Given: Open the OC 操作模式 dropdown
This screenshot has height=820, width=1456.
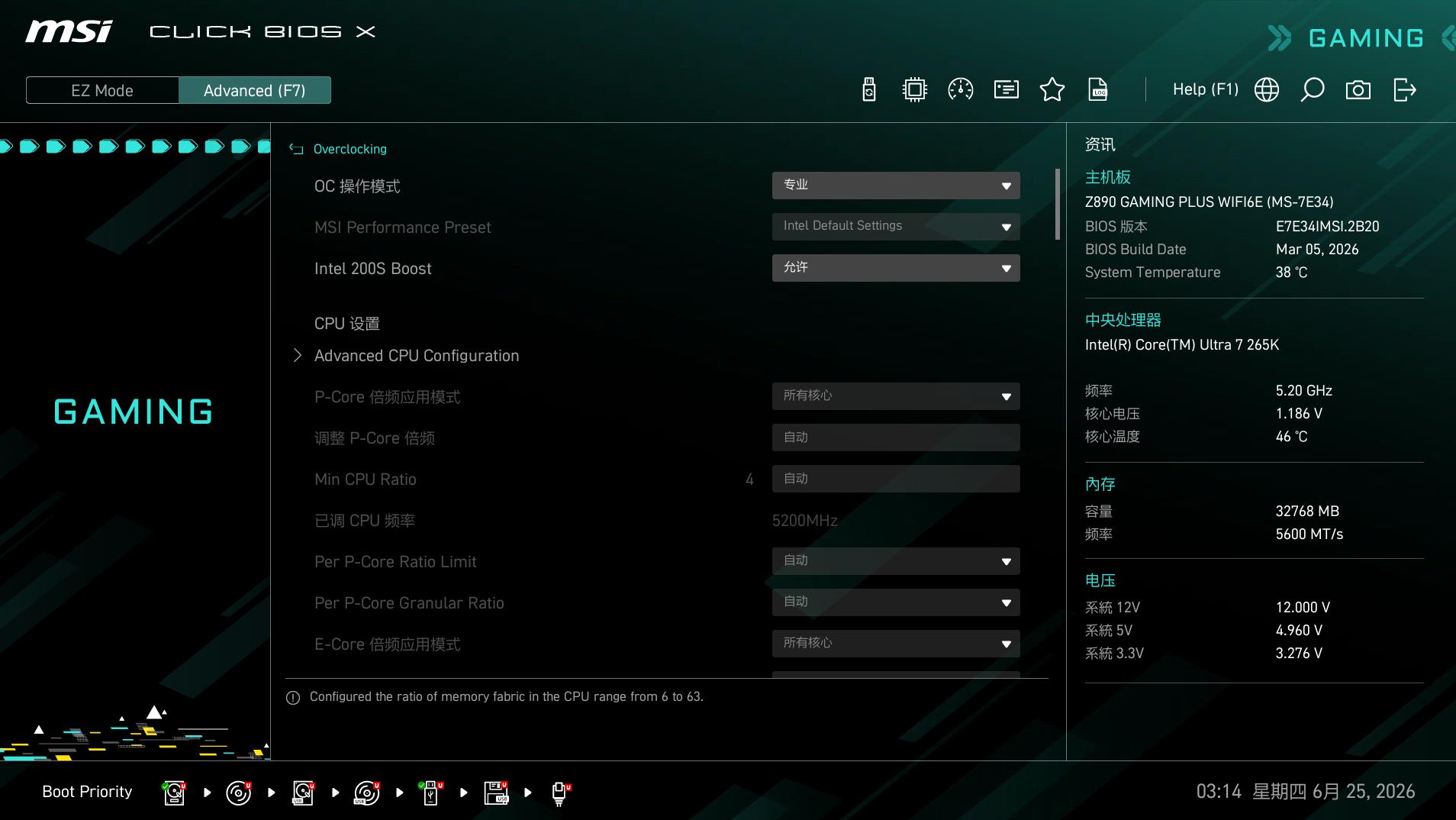Looking at the screenshot, I should pos(896,186).
